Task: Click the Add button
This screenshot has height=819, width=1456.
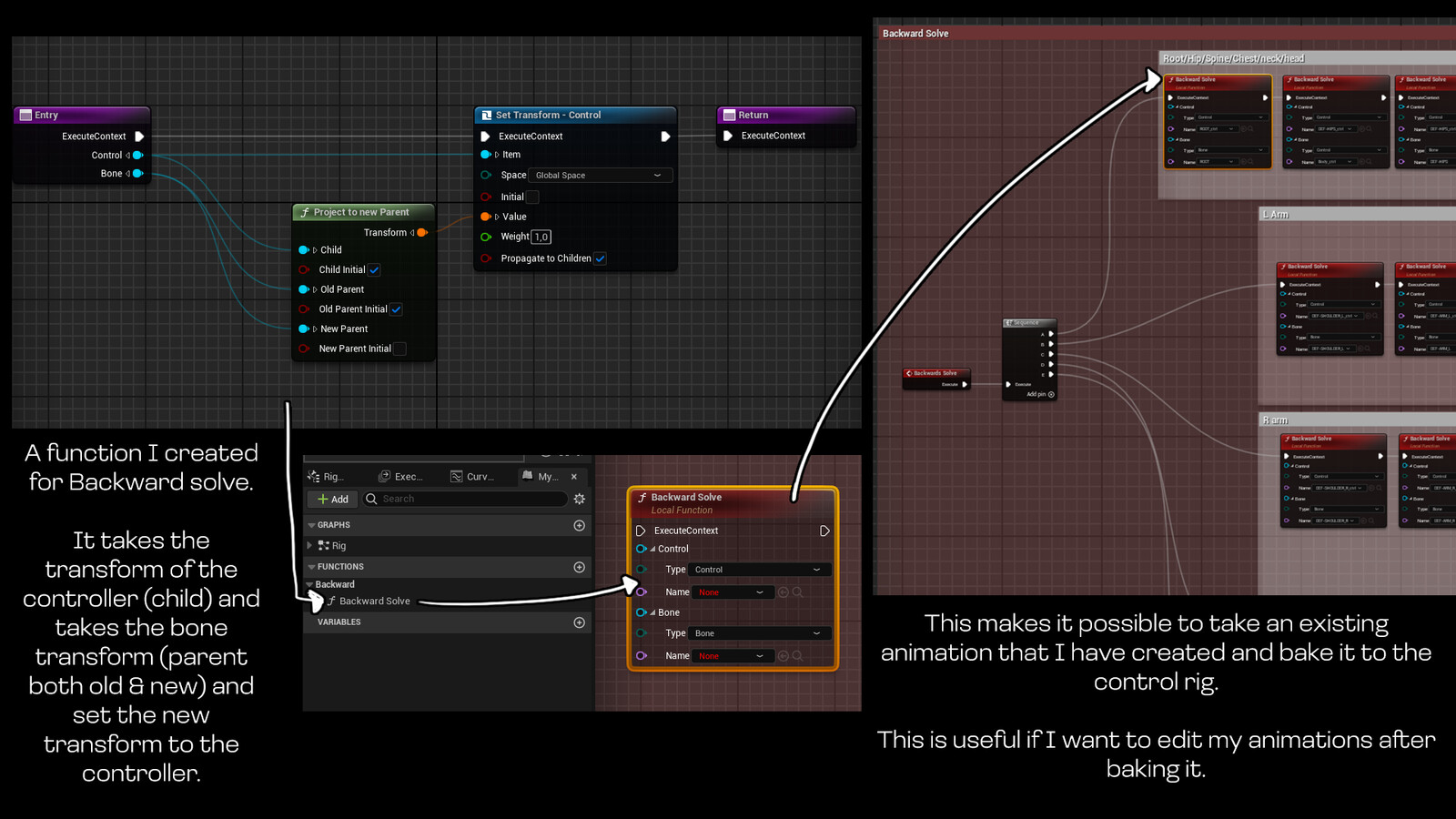Action: 333,500
